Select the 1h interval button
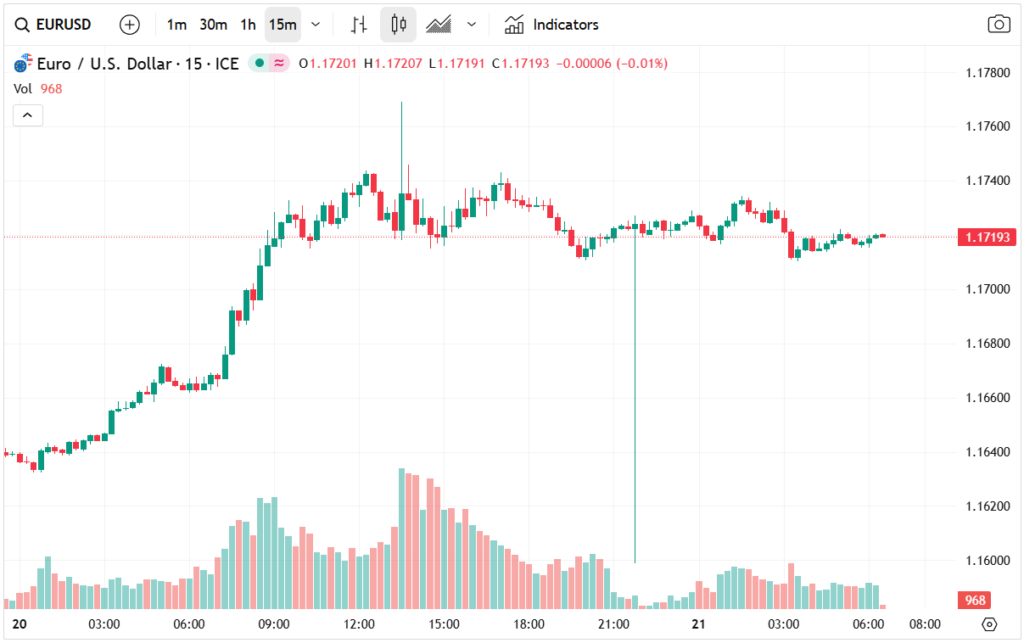 248,24
